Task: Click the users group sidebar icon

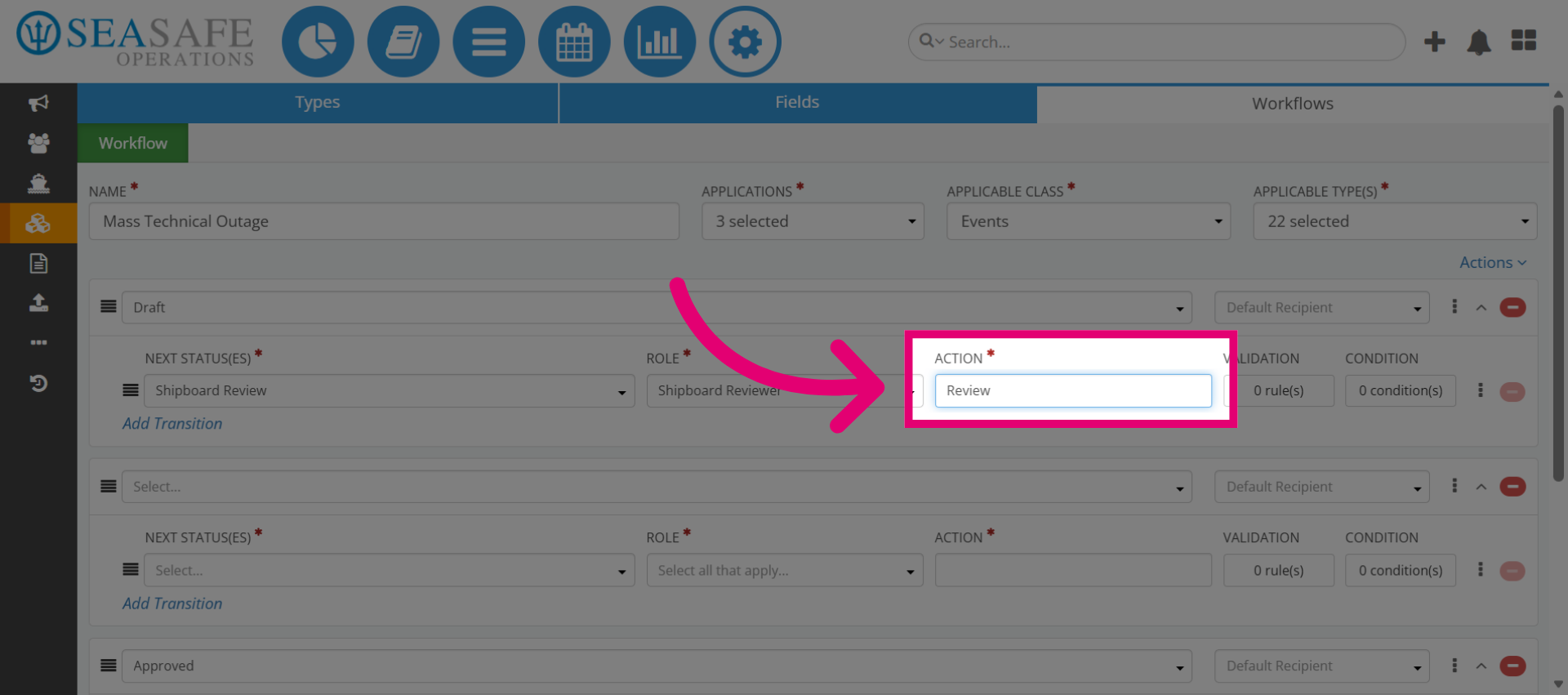Action: click(38, 143)
